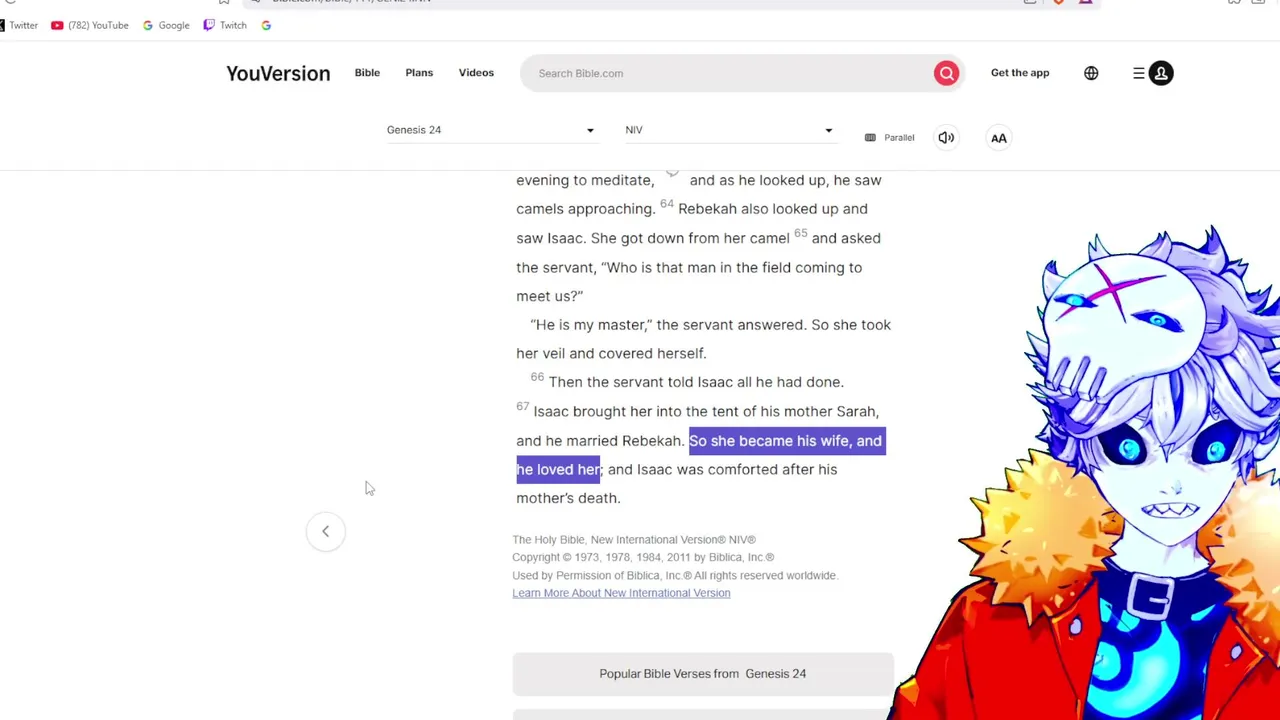Open the hamburger menu icon
This screenshot has height=720, width=1280.
[x=1138, y=73]
